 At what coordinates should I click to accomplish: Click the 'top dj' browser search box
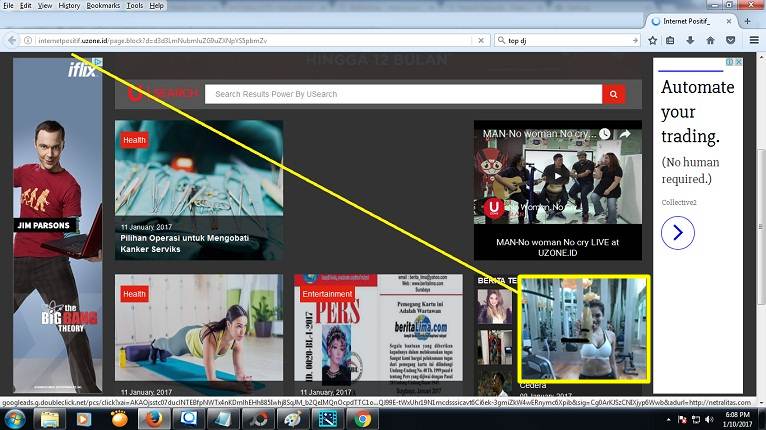pyautogui.click(x=568, y=41)
